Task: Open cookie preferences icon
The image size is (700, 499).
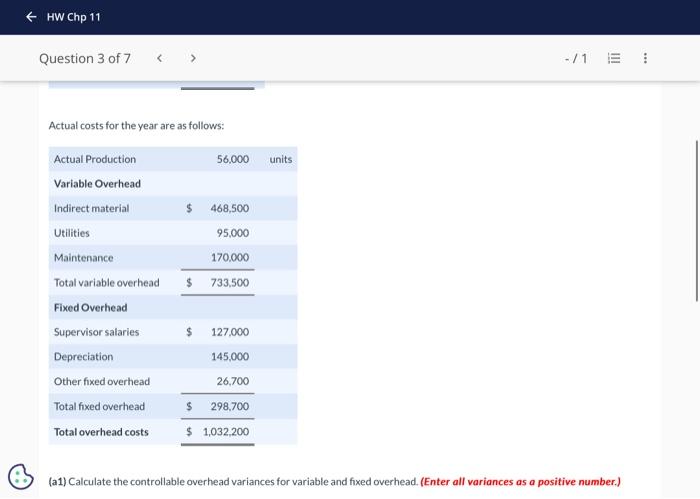Action: [x=21, y=477]
